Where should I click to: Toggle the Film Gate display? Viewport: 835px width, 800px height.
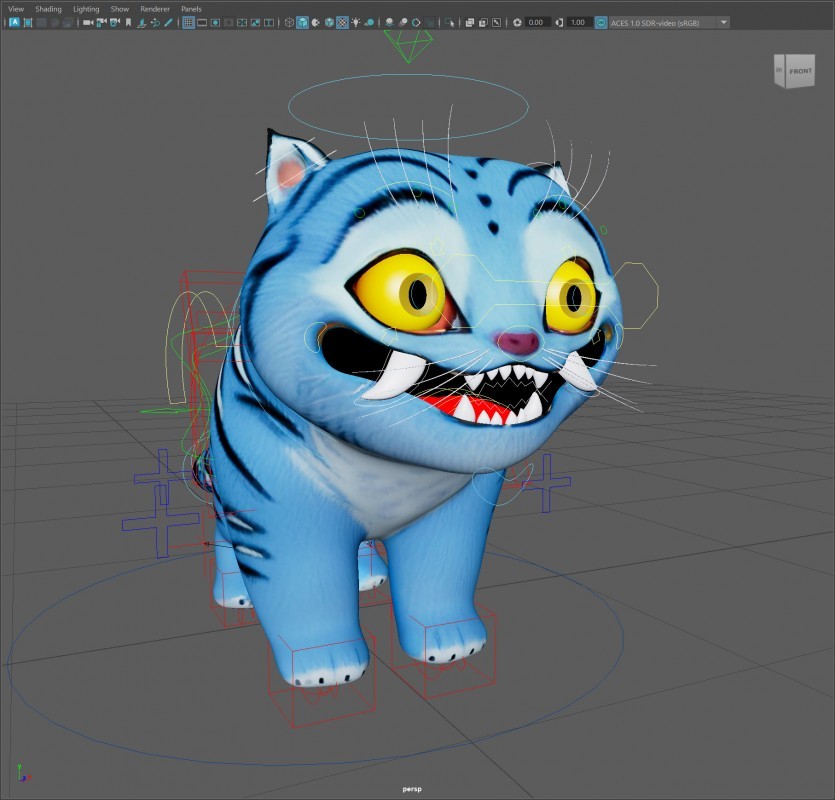tap(202, 22)
